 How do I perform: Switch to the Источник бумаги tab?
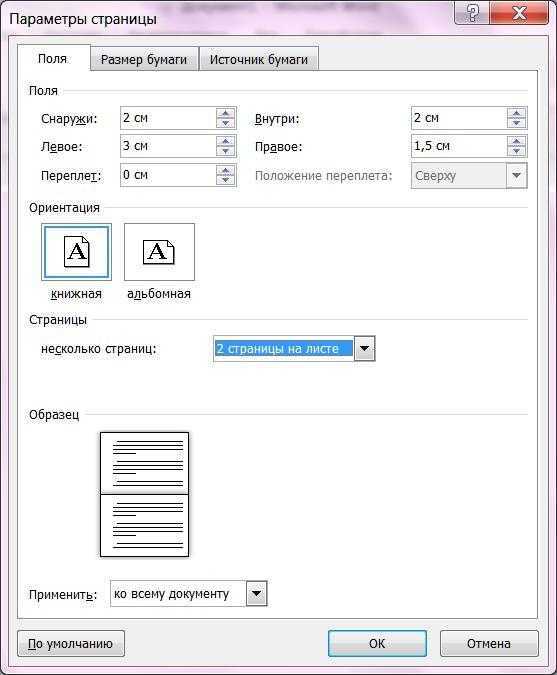pos(259,59)
